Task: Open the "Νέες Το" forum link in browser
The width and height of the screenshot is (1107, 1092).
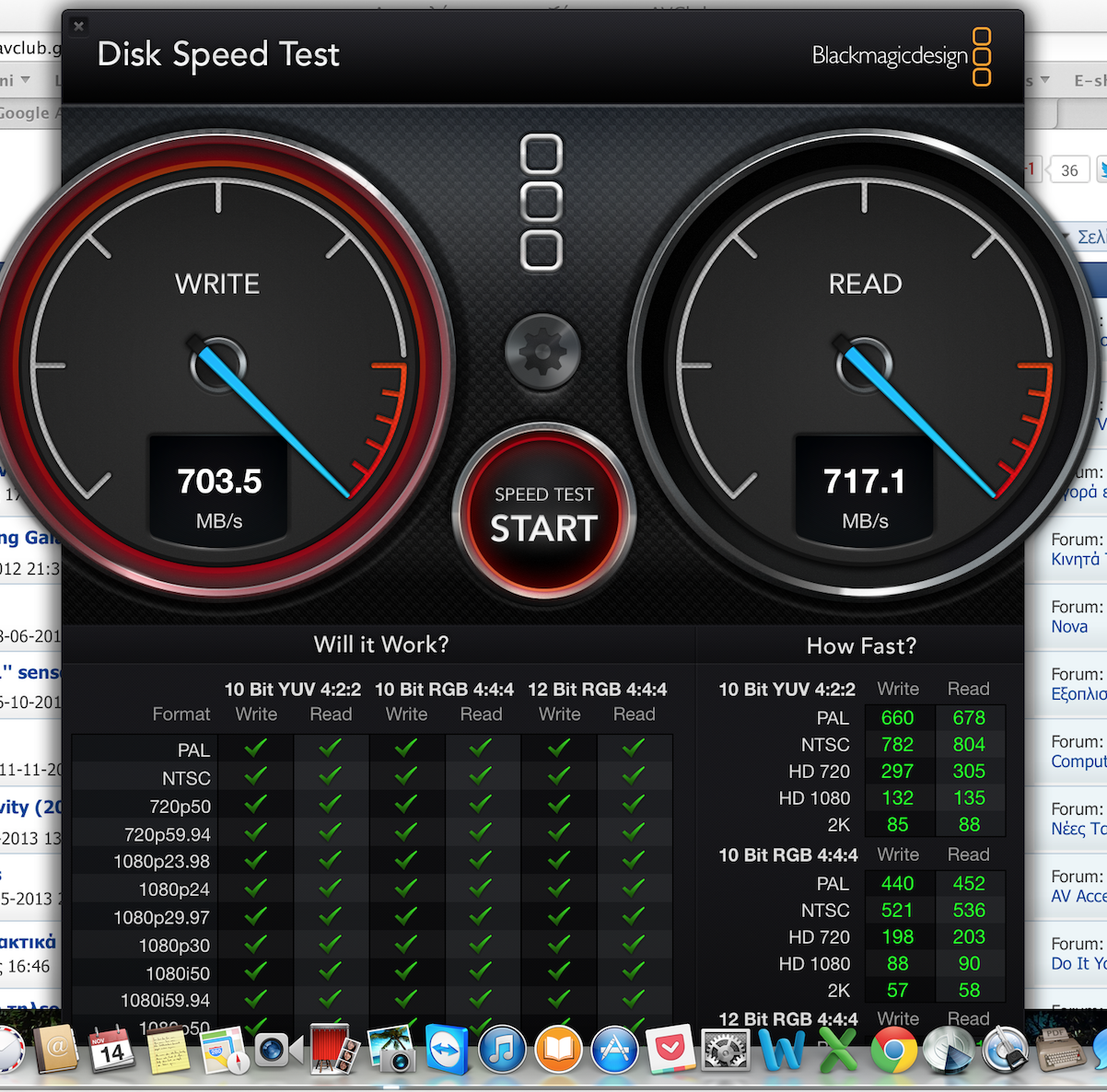Action: click(1078, 830)
